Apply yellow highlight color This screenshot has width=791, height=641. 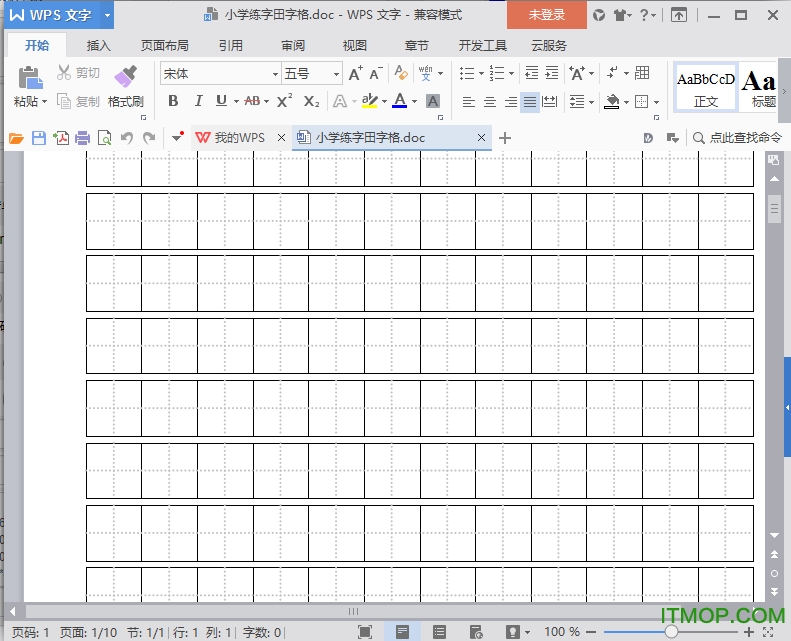(370, 101)
